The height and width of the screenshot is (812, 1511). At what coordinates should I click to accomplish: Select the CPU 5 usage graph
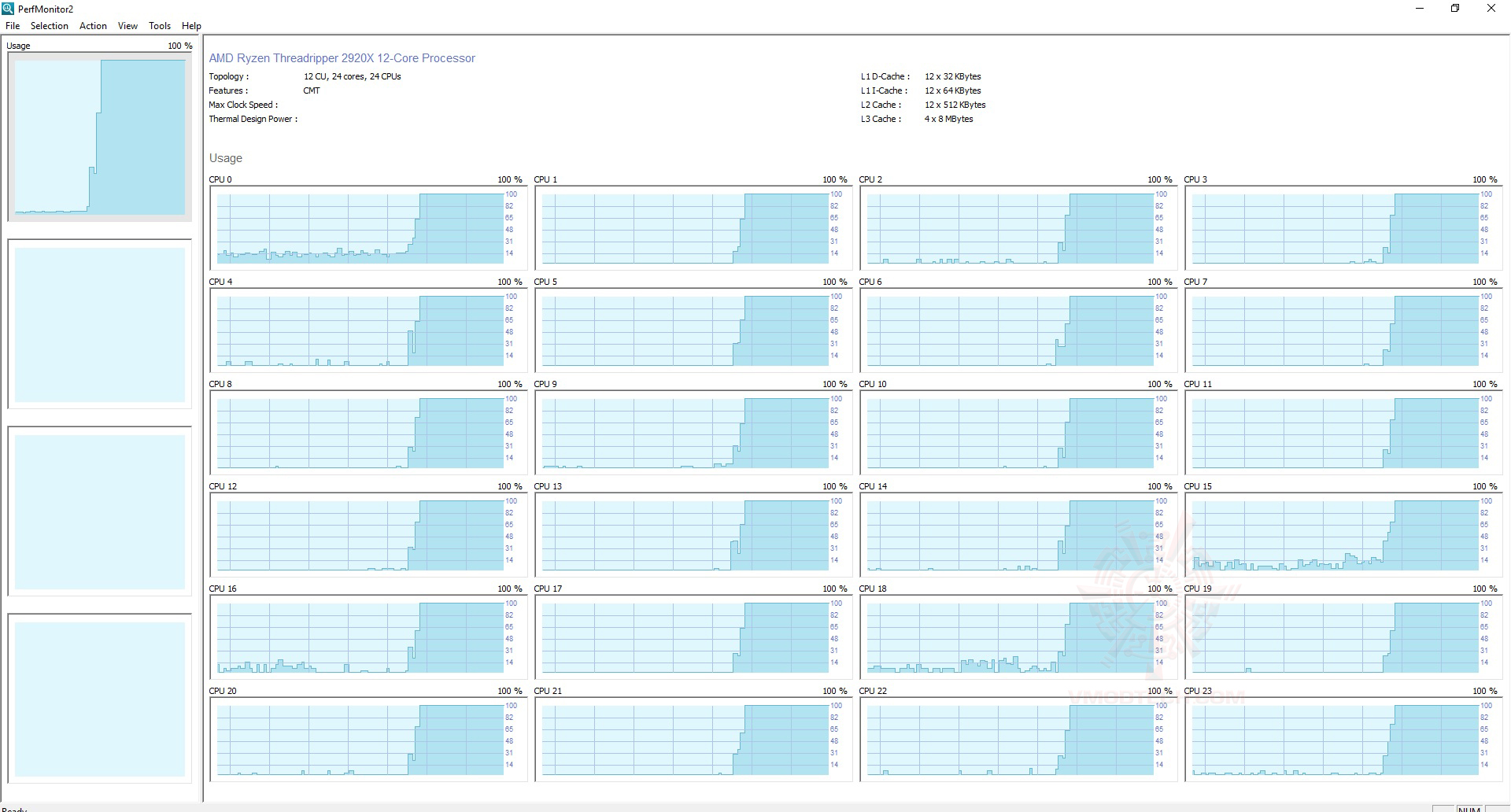pos(693,330)
